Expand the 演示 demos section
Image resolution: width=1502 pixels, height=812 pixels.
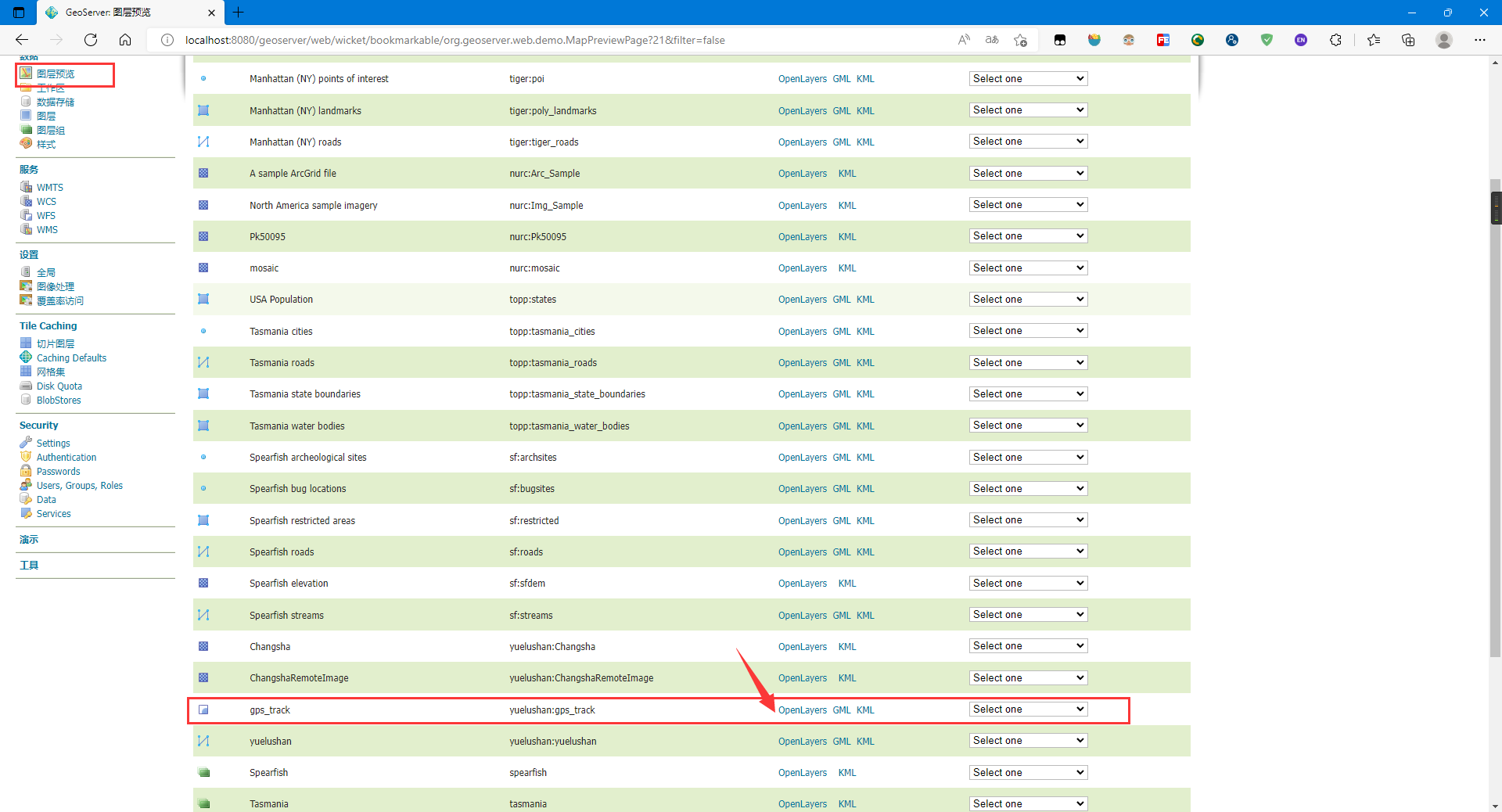coord(29,539)
